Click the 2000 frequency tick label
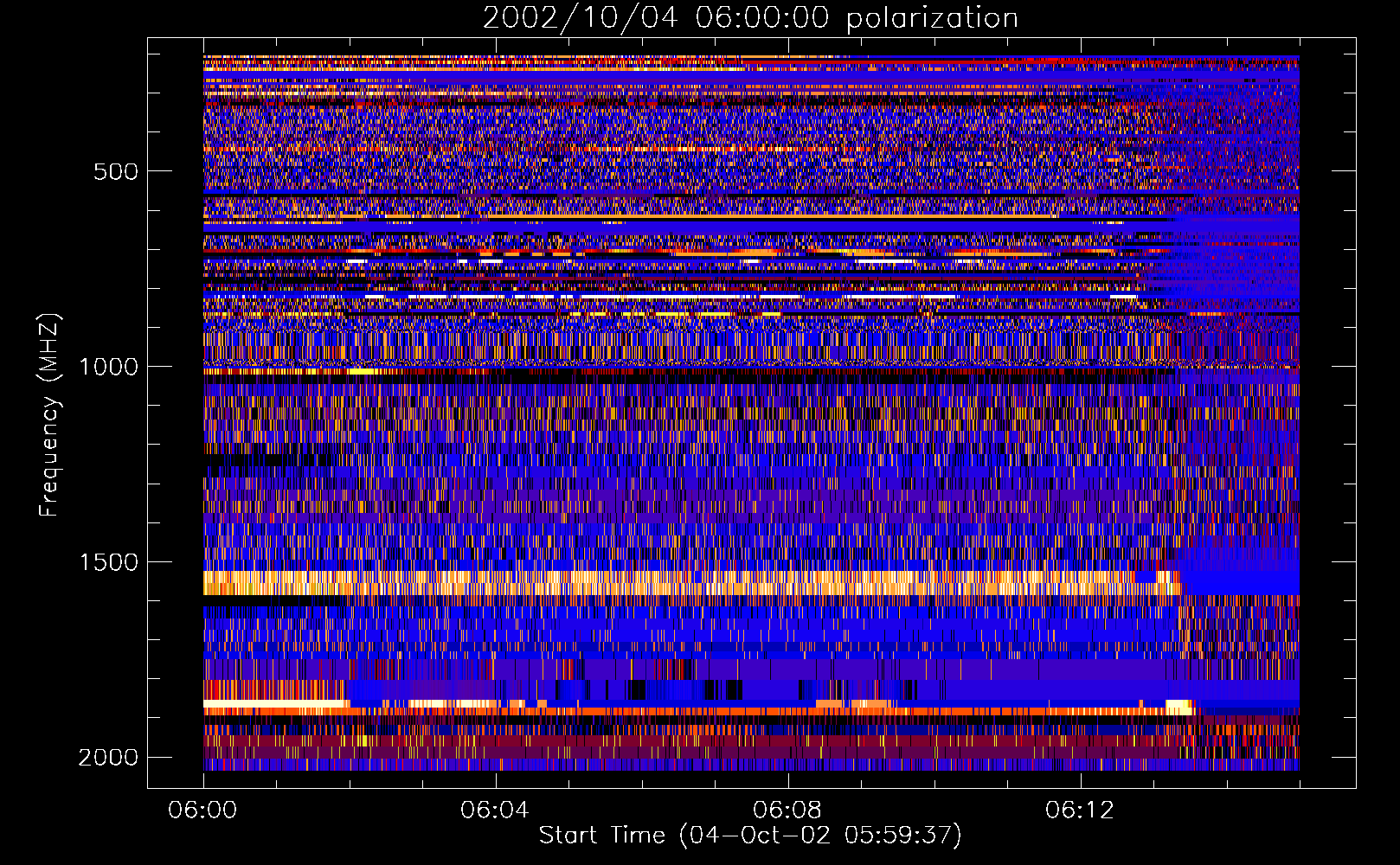The height and width of the screenshot is (865, 1400). [108, 758]
